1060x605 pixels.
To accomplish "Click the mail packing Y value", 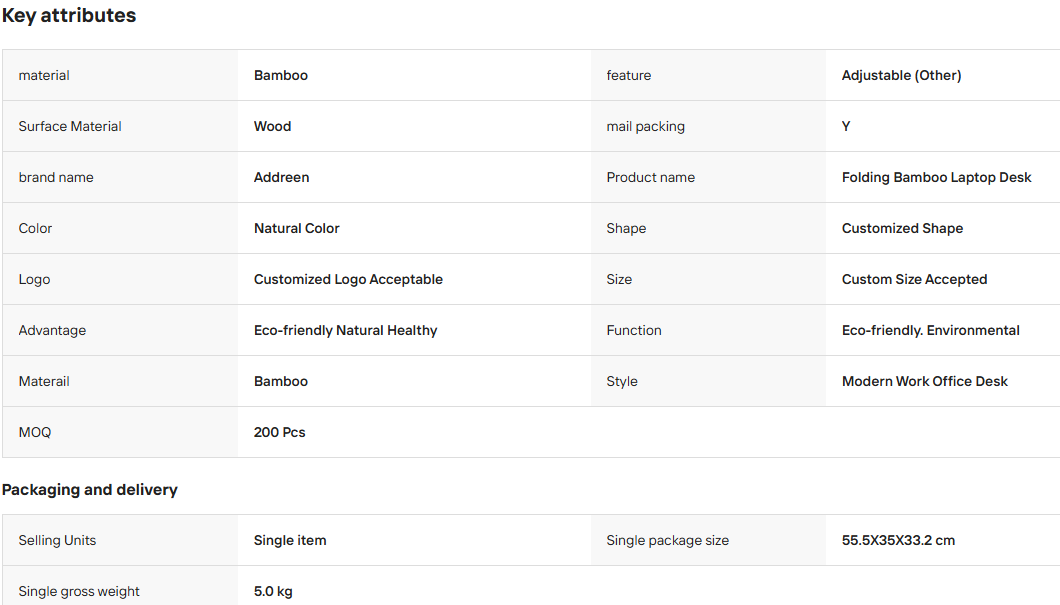I will coord(846,126).
